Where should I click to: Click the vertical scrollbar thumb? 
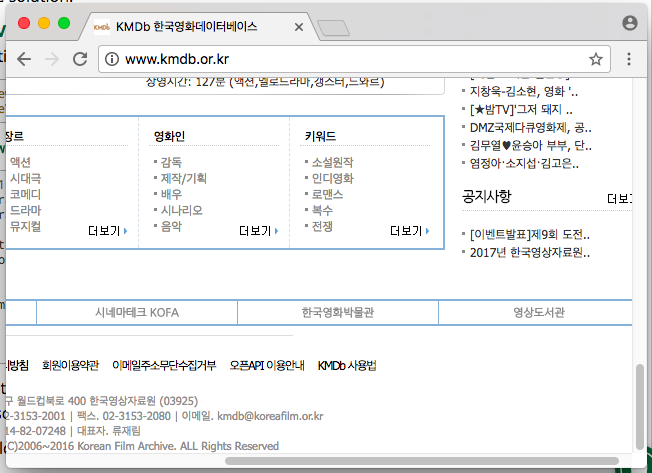click(x=640, y=406)
